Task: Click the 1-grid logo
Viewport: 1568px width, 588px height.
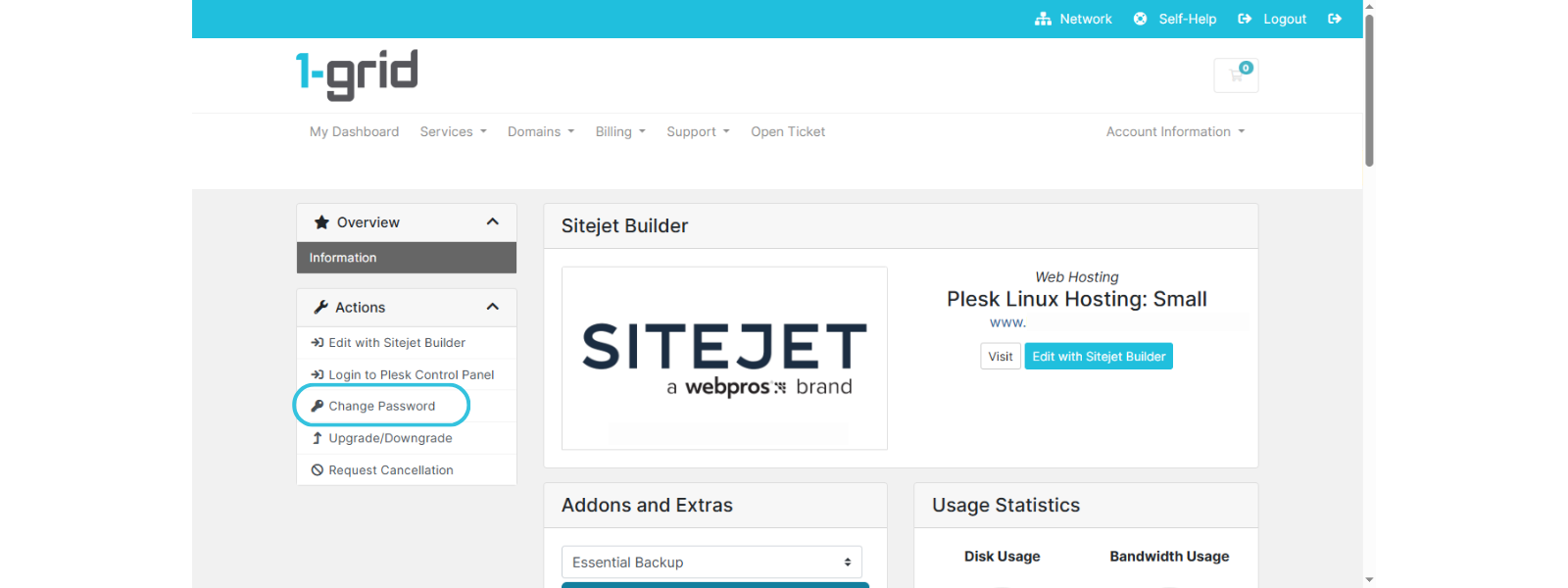Action: click(357, 74)
